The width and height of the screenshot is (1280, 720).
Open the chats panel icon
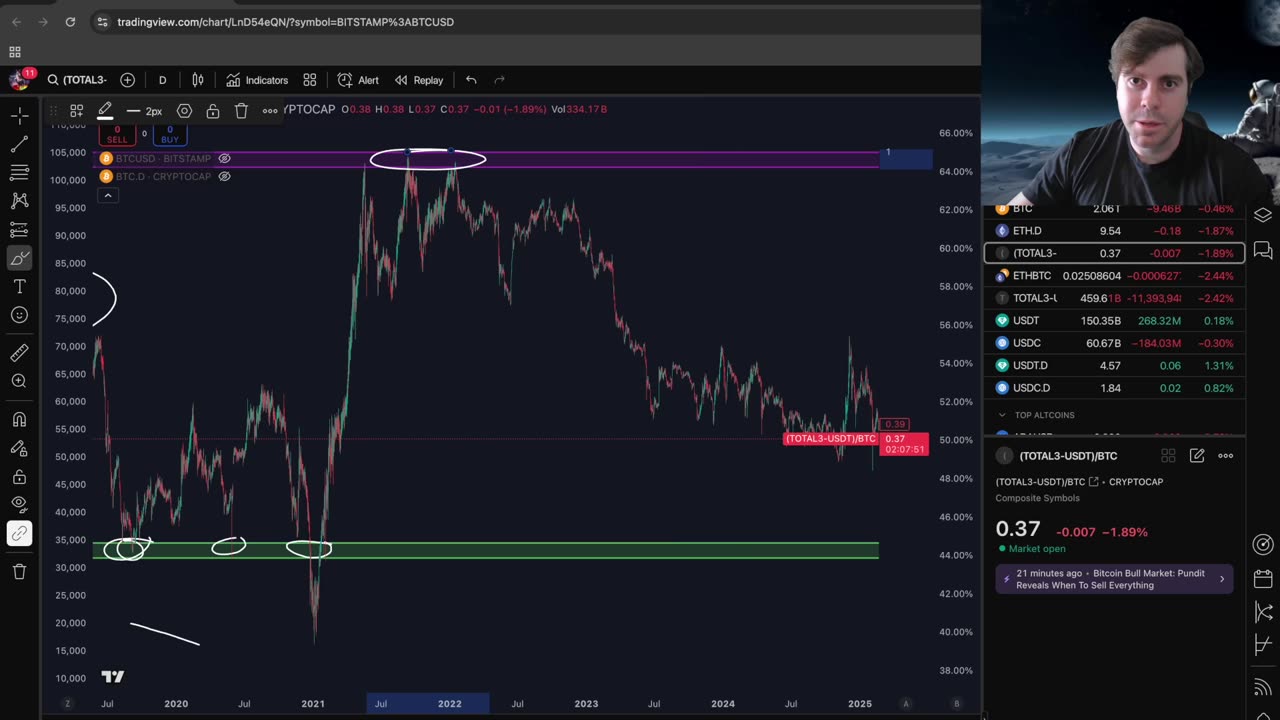click(1263, 251)
